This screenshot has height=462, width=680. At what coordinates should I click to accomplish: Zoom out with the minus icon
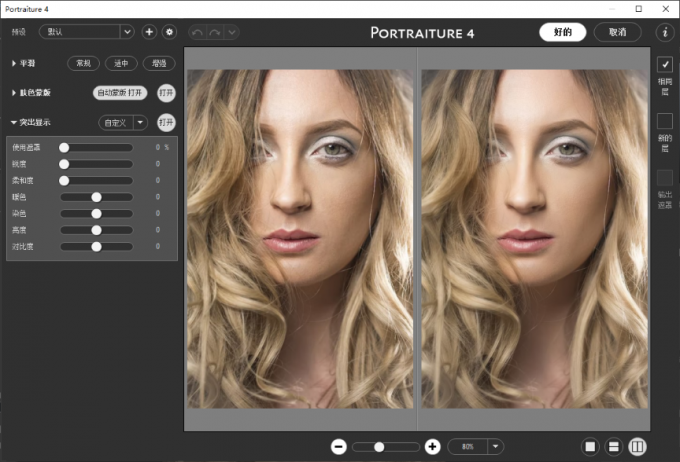pyautogui.click(x=339, y=447)
